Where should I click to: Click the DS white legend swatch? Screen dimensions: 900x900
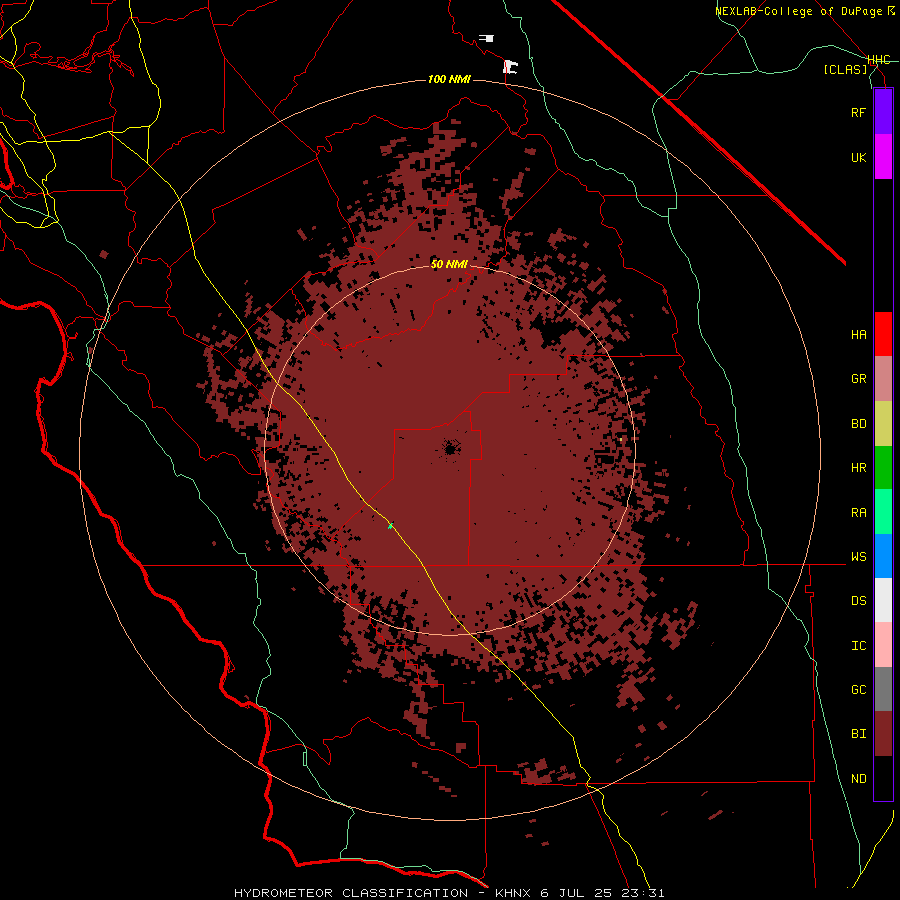(883, 600)
